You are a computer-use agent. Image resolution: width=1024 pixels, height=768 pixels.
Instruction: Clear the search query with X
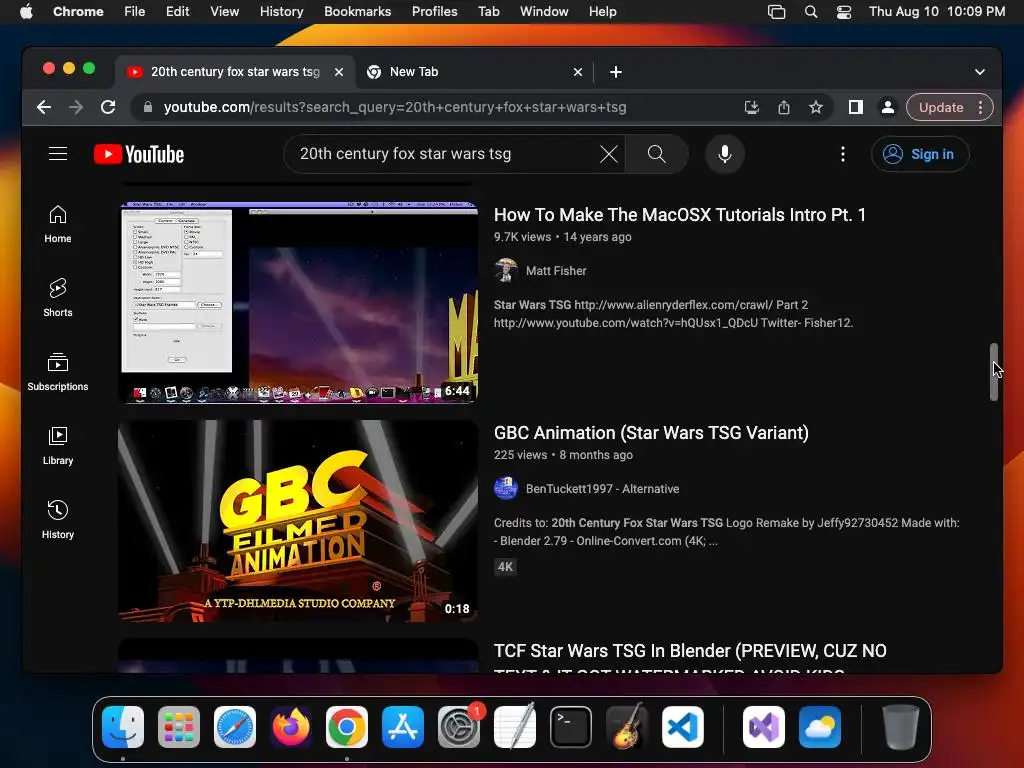point(609,154)
